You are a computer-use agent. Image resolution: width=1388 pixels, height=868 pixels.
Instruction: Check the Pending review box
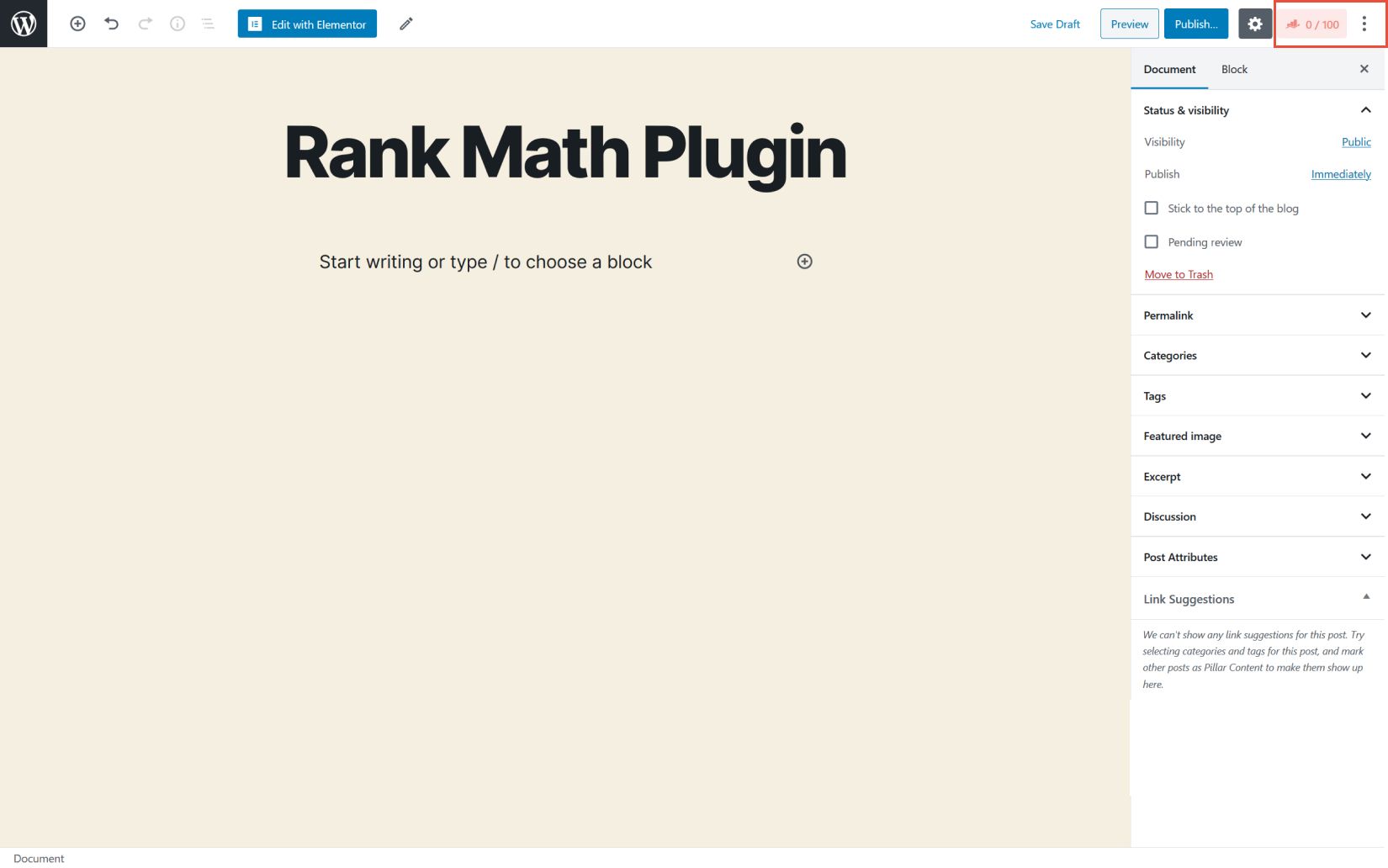tap(1151, 241)
